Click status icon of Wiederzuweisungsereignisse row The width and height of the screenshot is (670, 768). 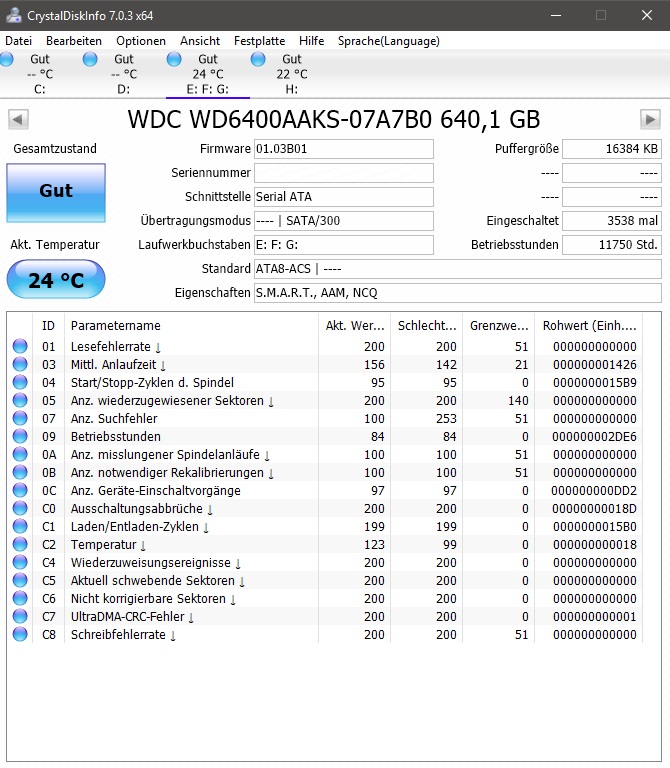(20, 562)
